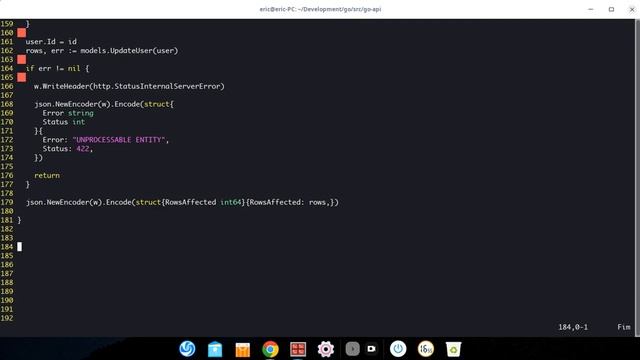Click 'w.WriteHeader(http.StatusInternalServerError)' line

coord(129,86)
